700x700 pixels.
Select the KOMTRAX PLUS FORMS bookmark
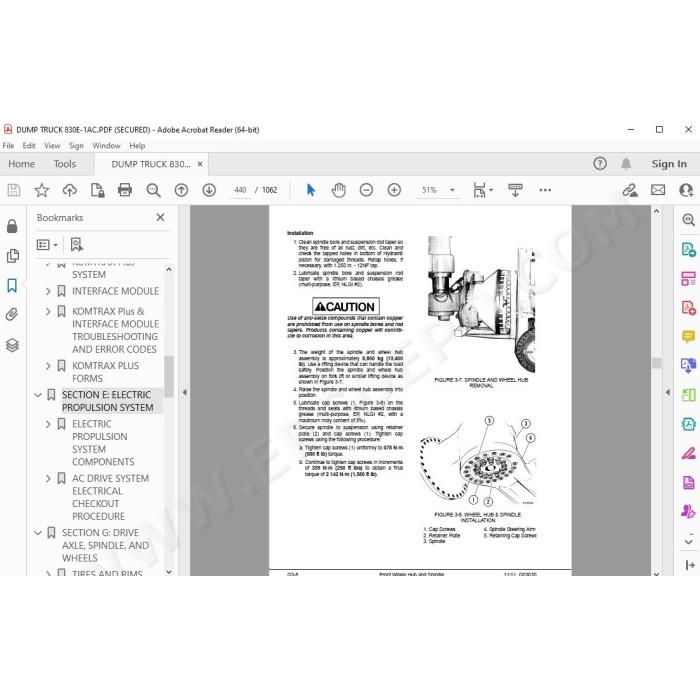105,372
